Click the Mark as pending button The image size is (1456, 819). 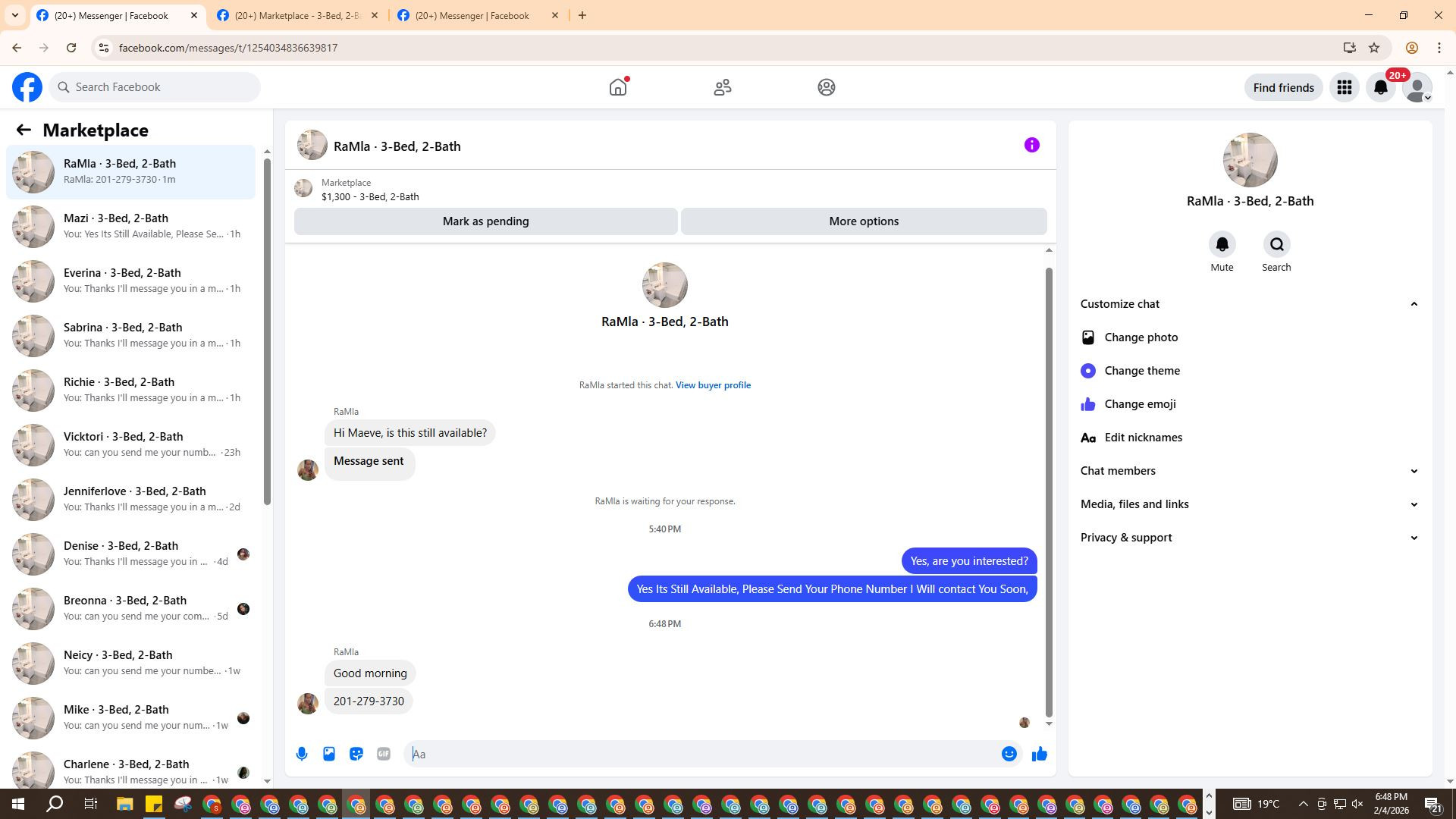tap(485, 221)
